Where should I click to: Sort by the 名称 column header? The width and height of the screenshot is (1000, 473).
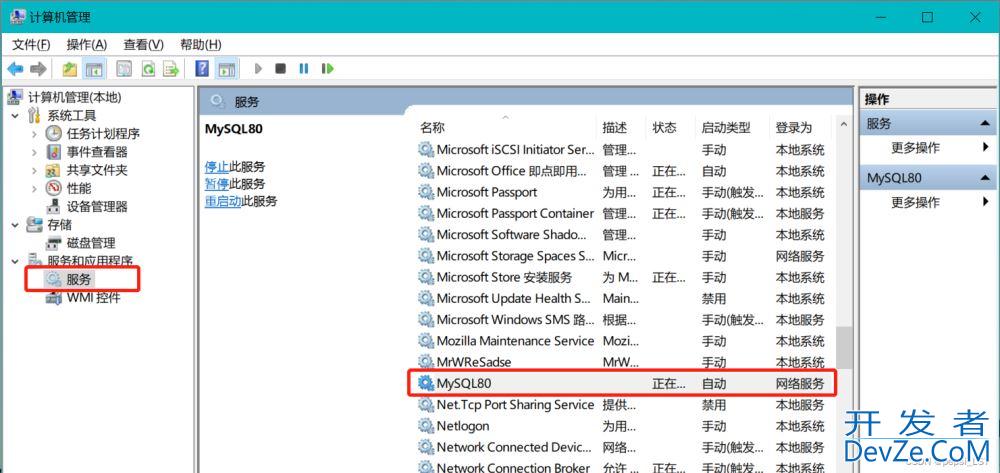pos(432,127)
